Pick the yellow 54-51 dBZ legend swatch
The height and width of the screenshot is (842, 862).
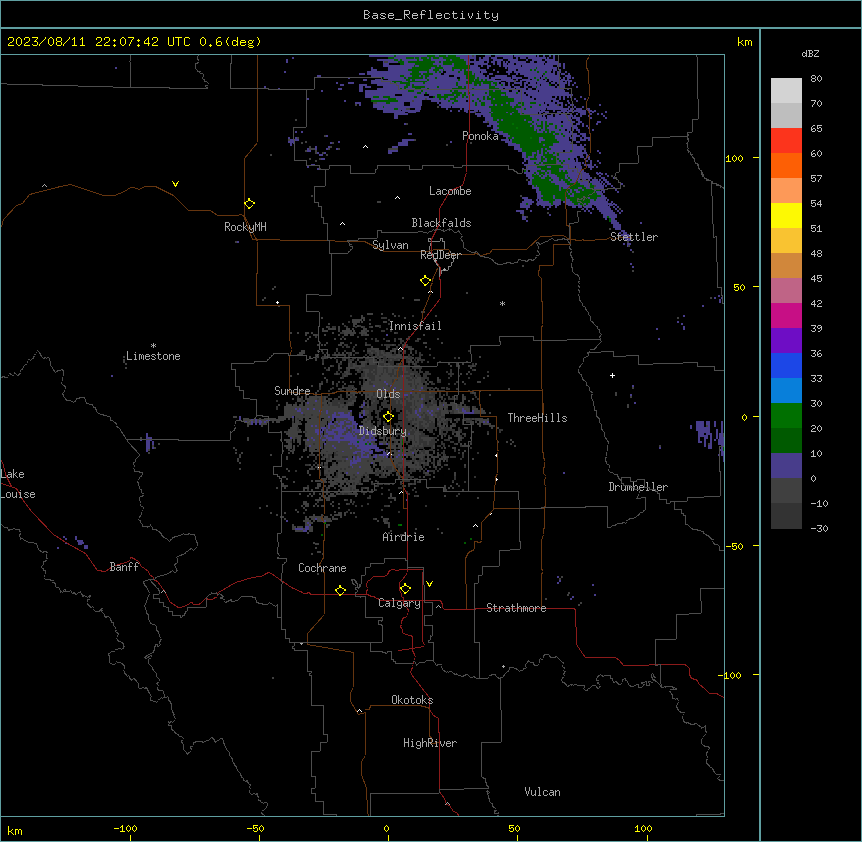pos(786,215)
